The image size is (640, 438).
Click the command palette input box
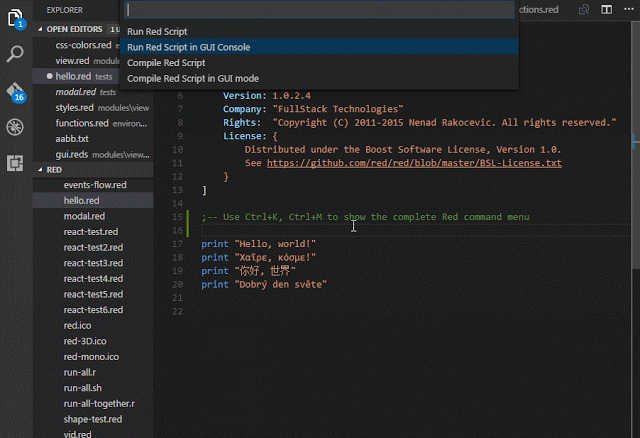click(x=319, y=10)
